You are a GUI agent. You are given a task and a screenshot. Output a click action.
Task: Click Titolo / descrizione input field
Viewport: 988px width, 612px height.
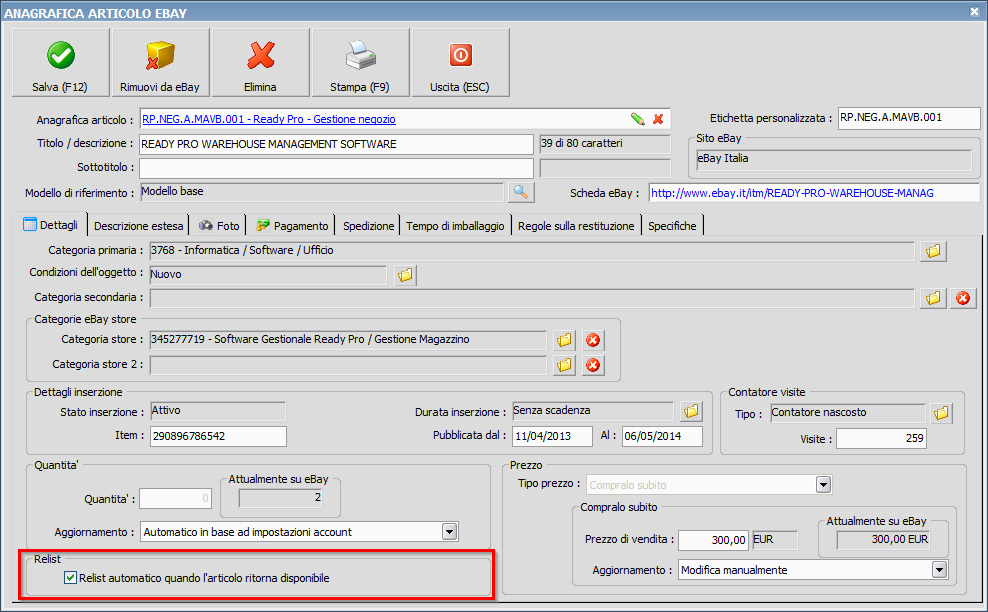click(x=336, y=144)
